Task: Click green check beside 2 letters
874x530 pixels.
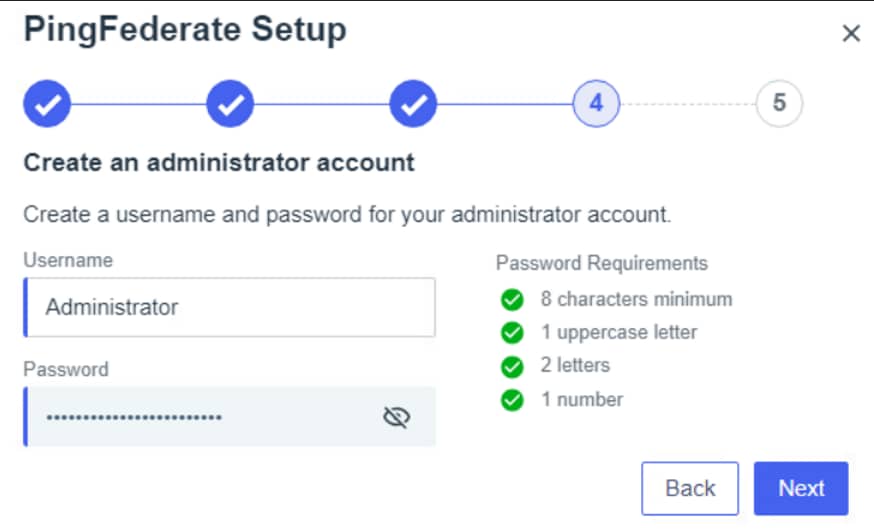Action: 512,366
